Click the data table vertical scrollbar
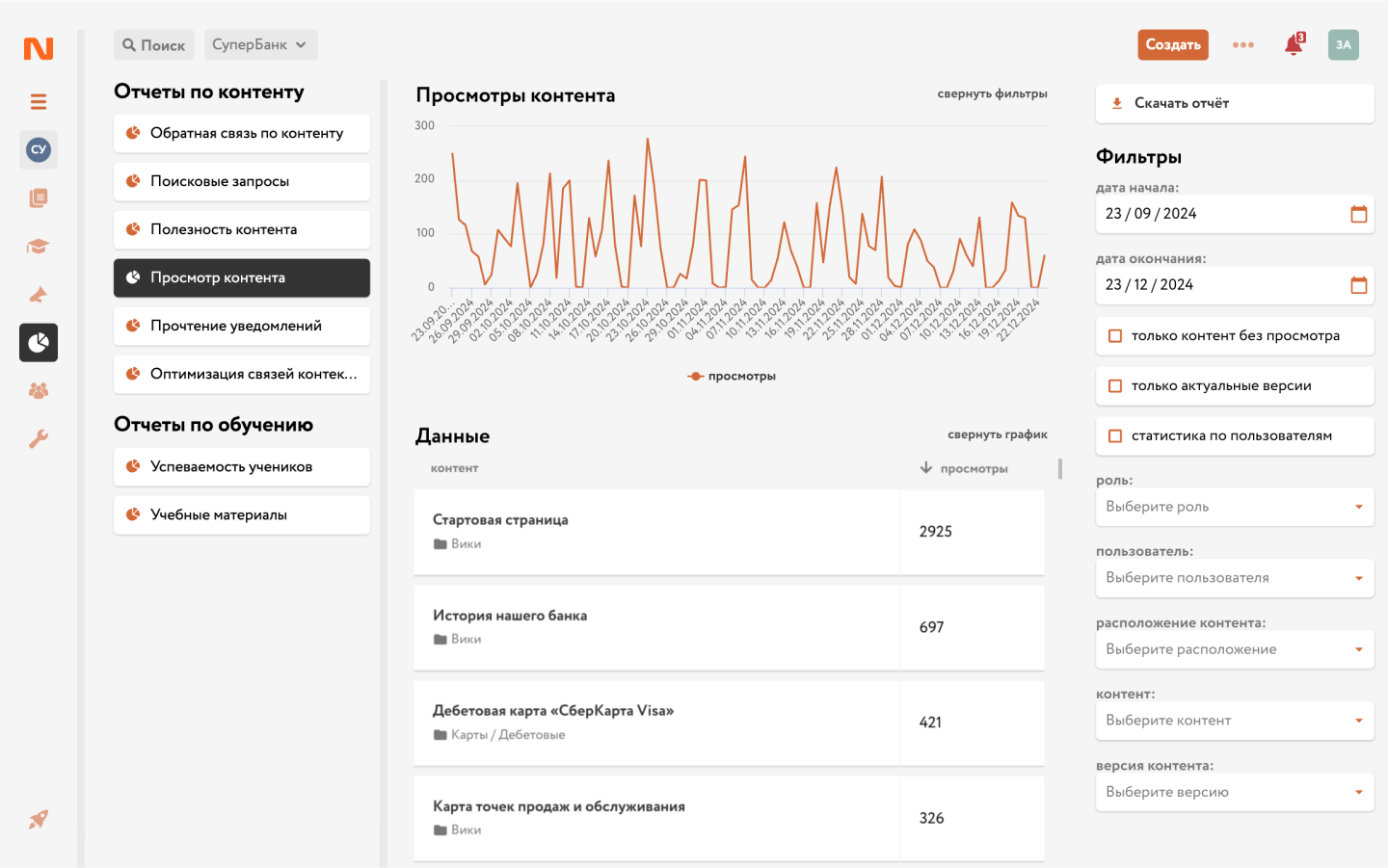The image size is (1388, 868). (x=1060, y=469)
